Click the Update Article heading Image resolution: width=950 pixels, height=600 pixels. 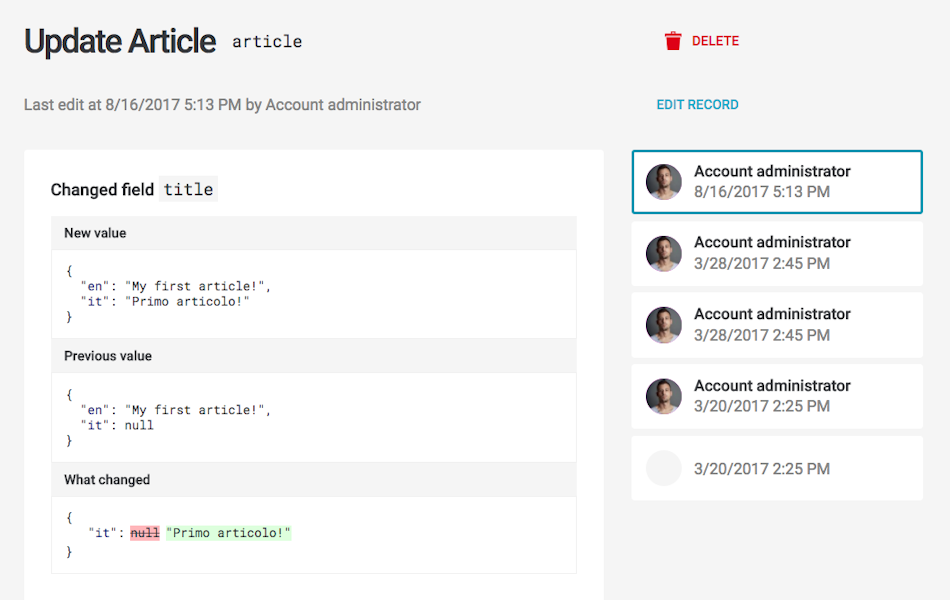click(x=120, y=41)
